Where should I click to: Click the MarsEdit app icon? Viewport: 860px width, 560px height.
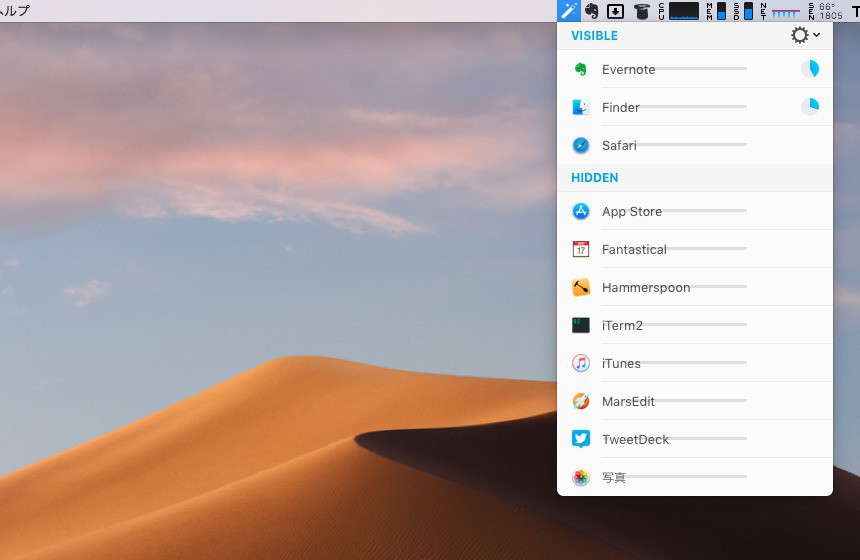(581, 402)
